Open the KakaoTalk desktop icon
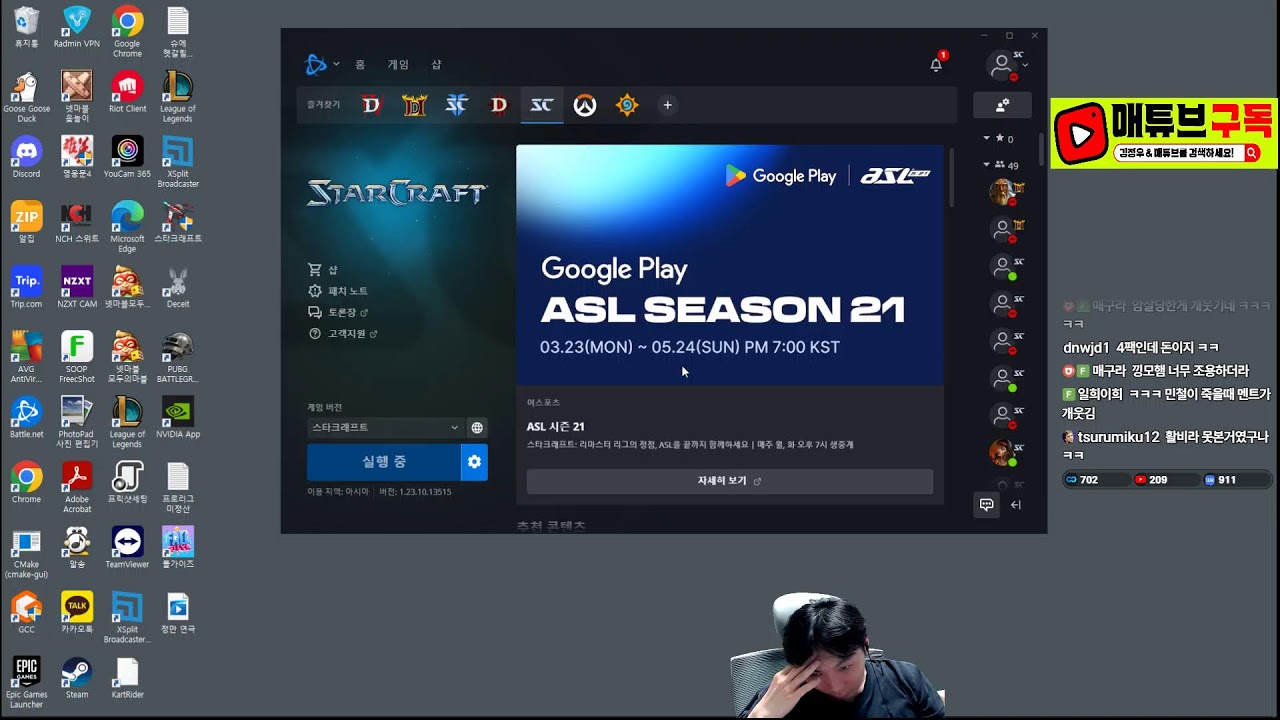 click(77, 613)
